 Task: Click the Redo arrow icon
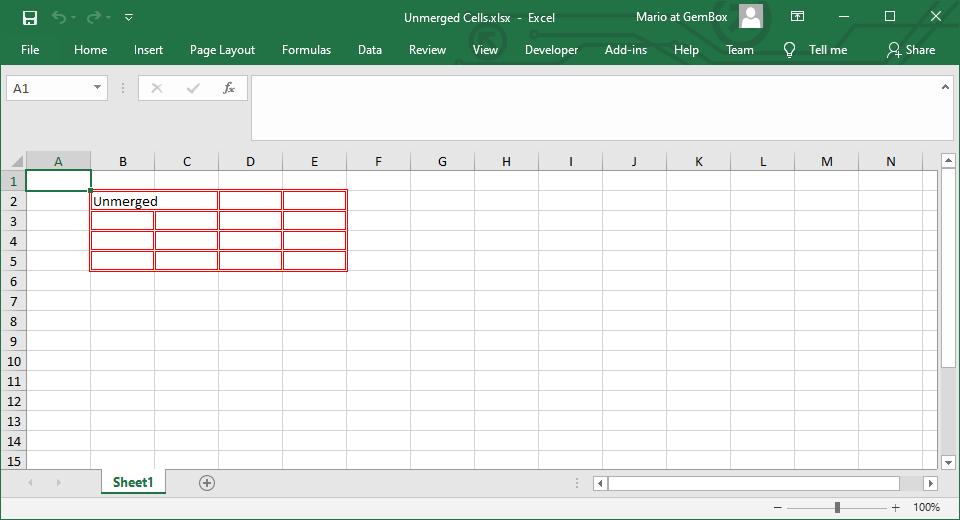pos(94,18)
